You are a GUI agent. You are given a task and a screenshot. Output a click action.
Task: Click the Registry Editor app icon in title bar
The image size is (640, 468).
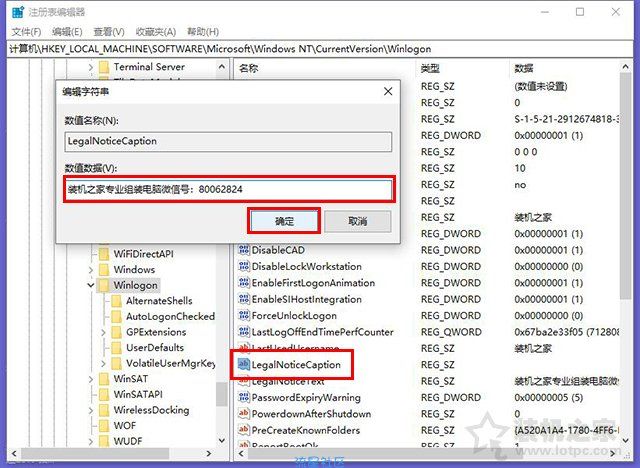[18, 12]
